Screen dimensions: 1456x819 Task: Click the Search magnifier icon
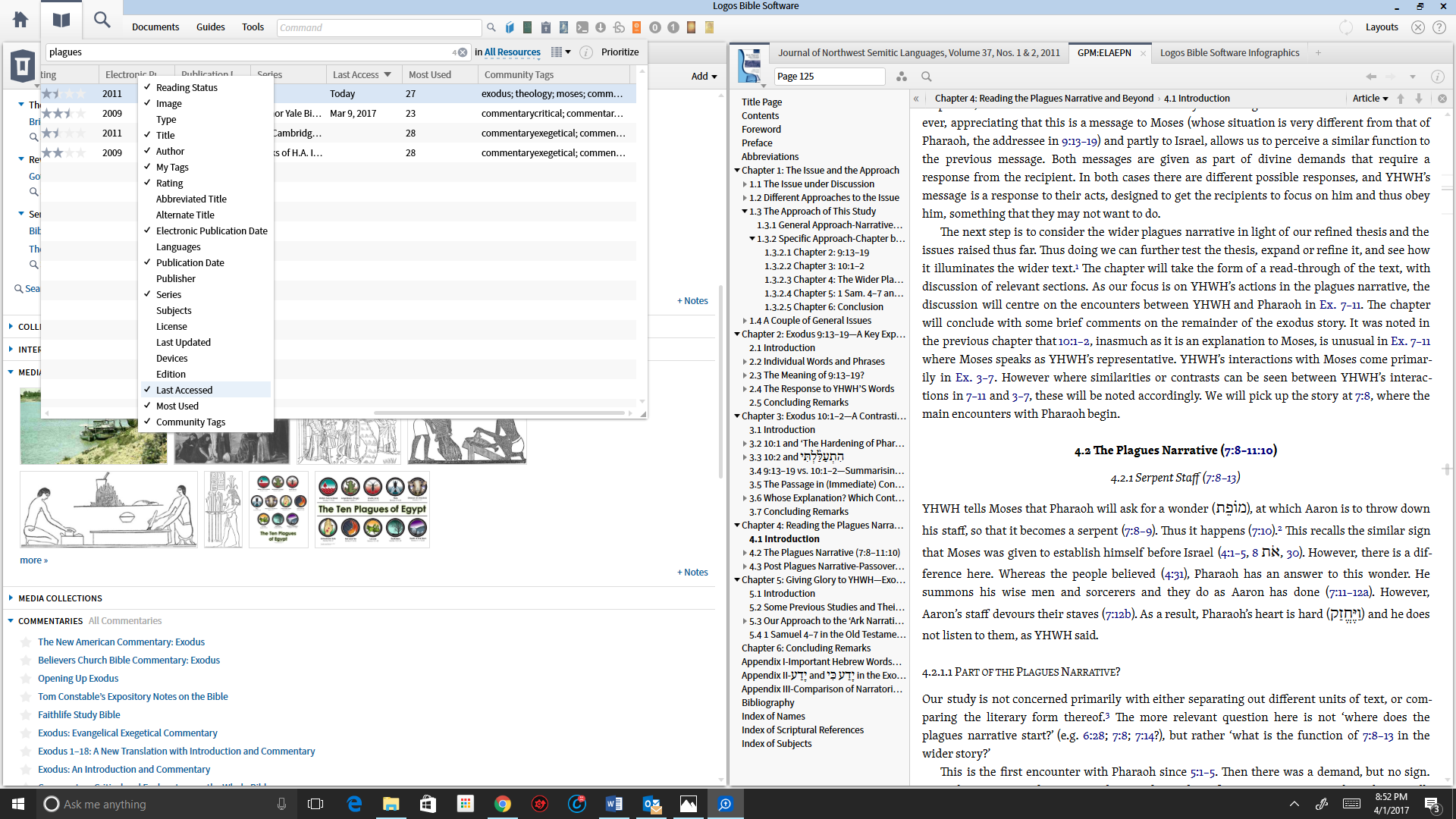(102, 20)
